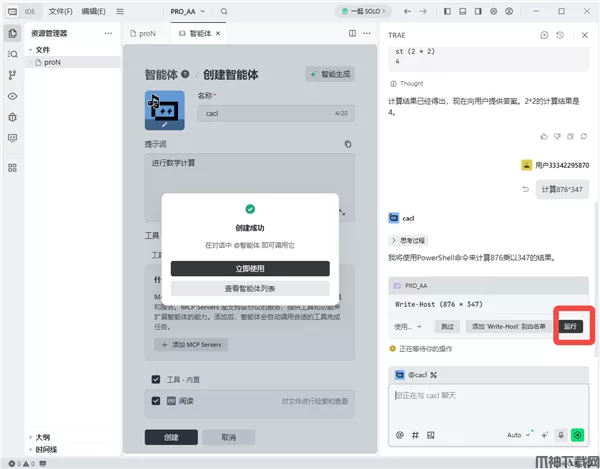Close the TRAE chat panel
The width and height of the screenshot is (600, 469).
point(585,35)
